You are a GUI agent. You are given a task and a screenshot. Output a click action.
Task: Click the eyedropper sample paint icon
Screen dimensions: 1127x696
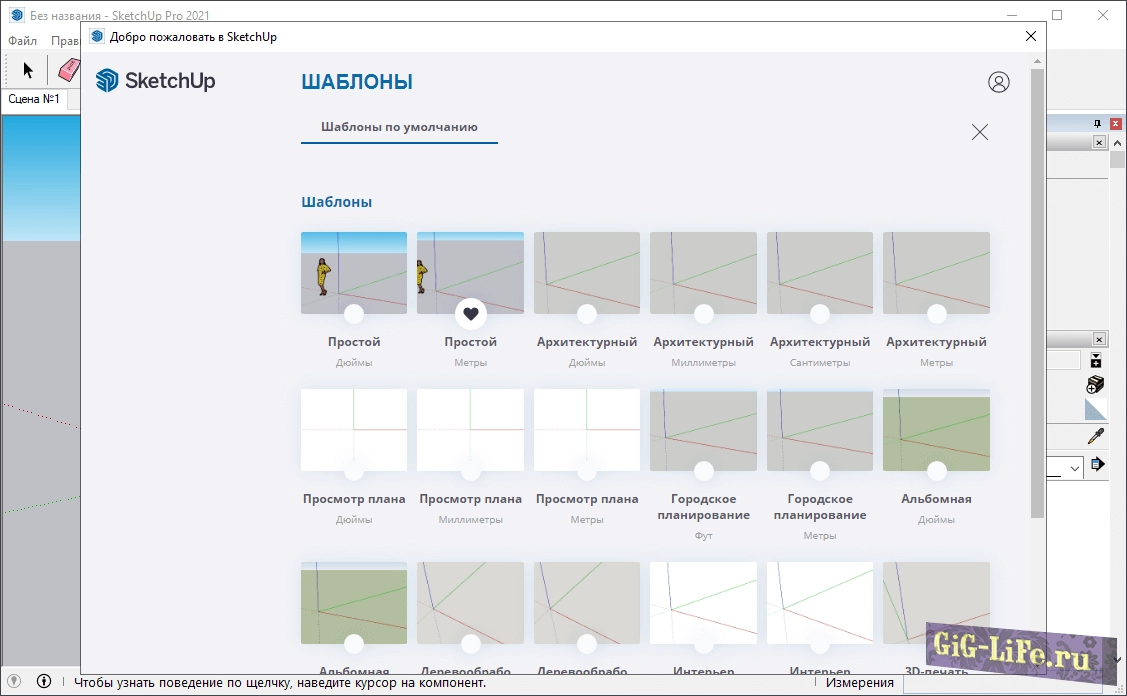tap(1096, 437)
